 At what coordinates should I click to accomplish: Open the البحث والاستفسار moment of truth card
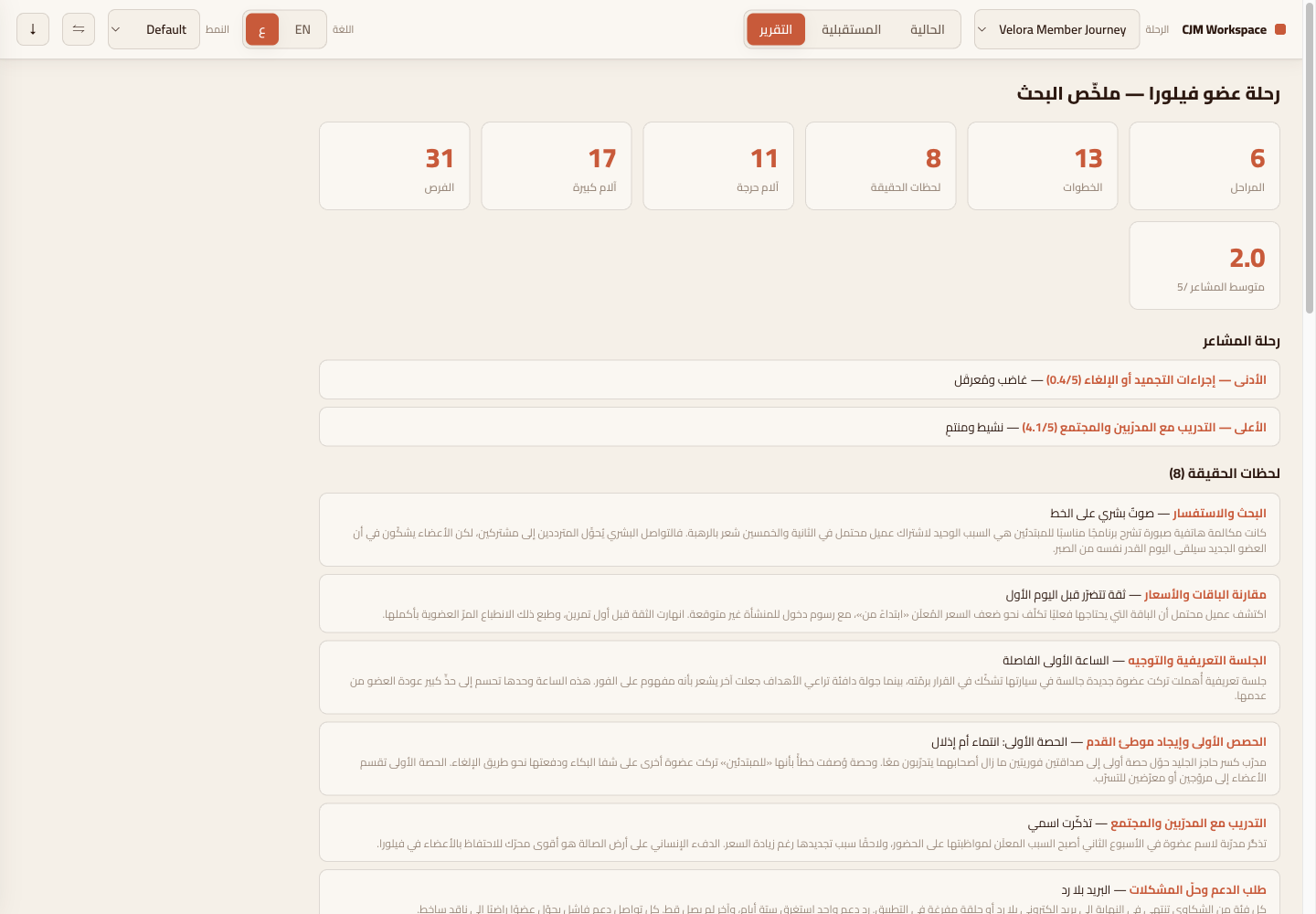point(800,530)
